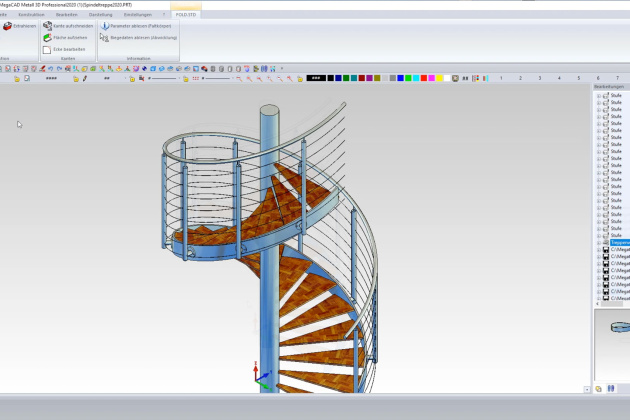Expand the first Stufe tree node
Image resolution: width=630 pixels, height=420 pixels.
click(598, 96)
